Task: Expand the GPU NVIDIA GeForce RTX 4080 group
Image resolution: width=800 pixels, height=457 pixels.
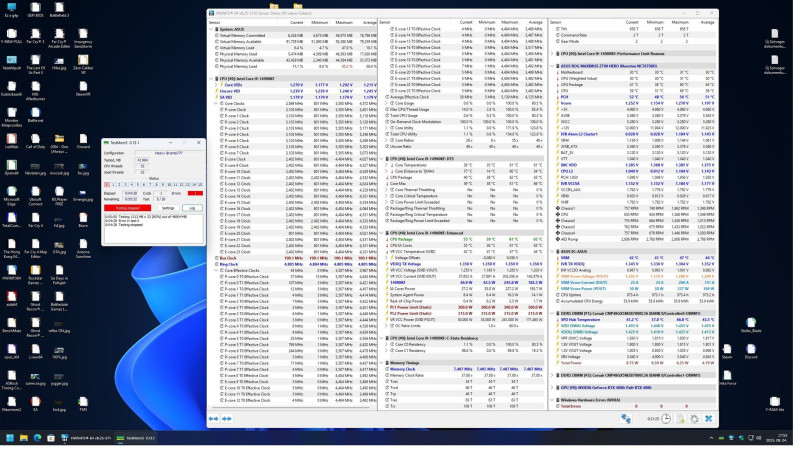Action: [552, 388]
